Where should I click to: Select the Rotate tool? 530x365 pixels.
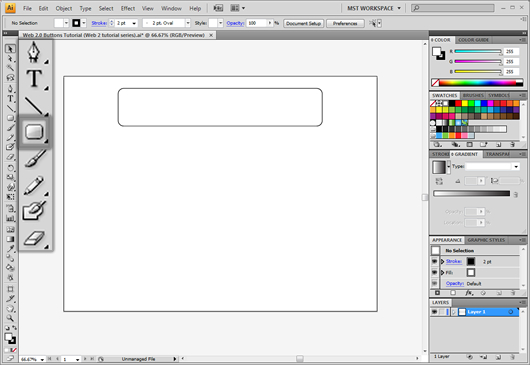(x=10, y=168)
